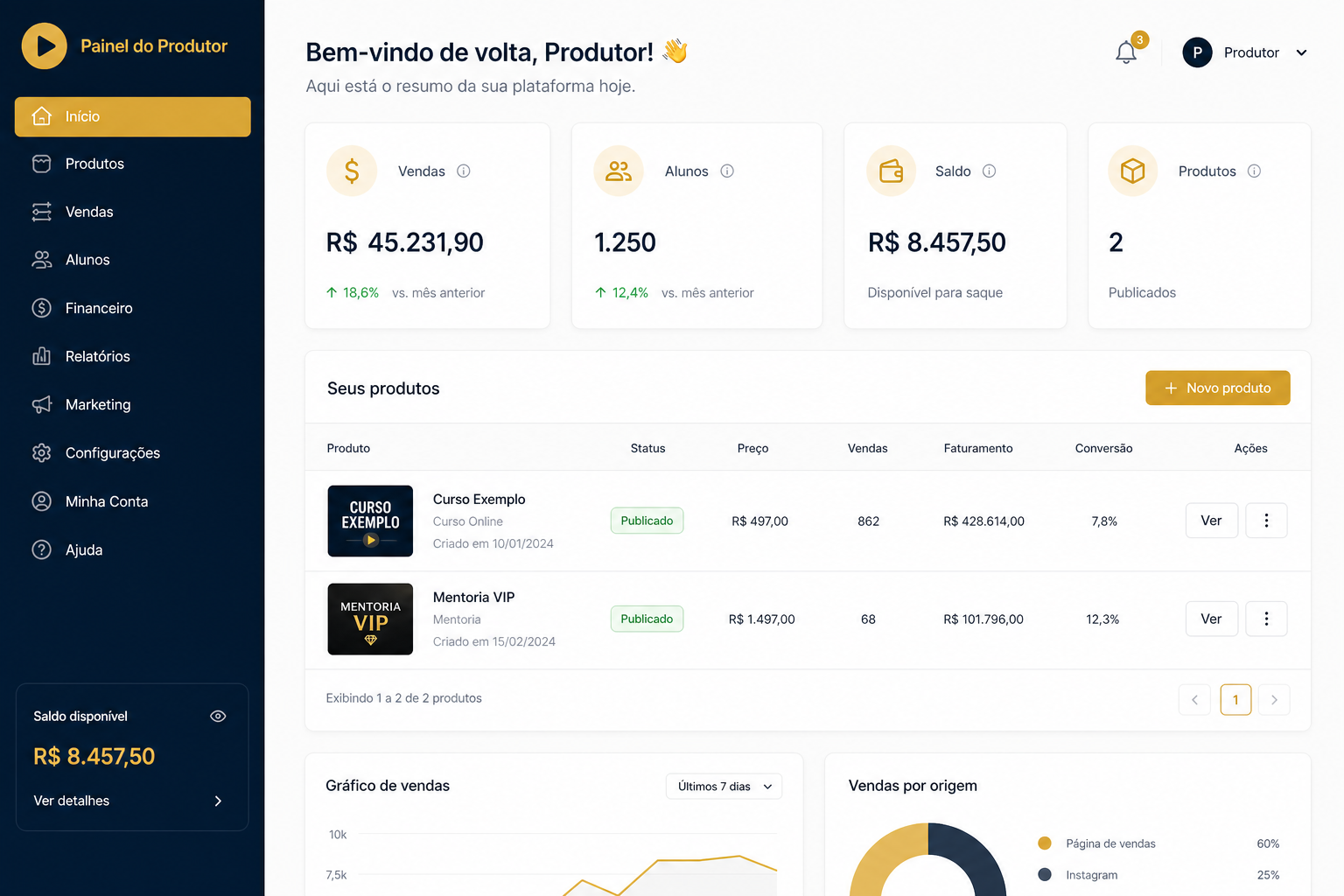
Task: Click the Faturamento column header
Action: 978,448
